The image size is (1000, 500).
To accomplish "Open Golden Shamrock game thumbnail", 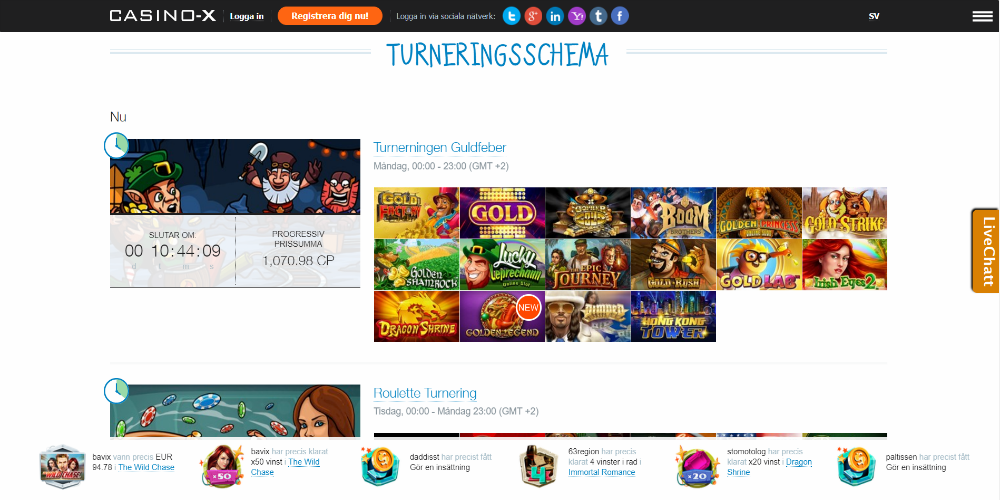I will click(416, 265).
